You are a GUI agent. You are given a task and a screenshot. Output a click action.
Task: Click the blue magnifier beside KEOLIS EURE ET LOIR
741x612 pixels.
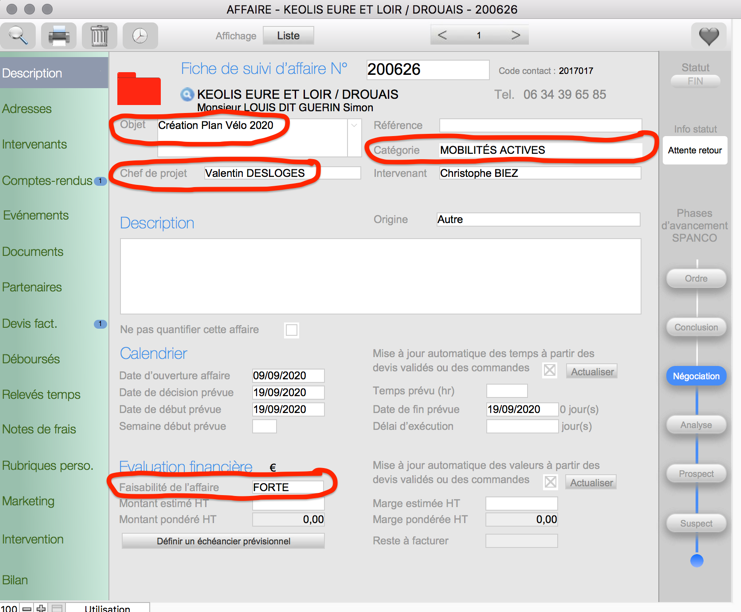(187, 95)
